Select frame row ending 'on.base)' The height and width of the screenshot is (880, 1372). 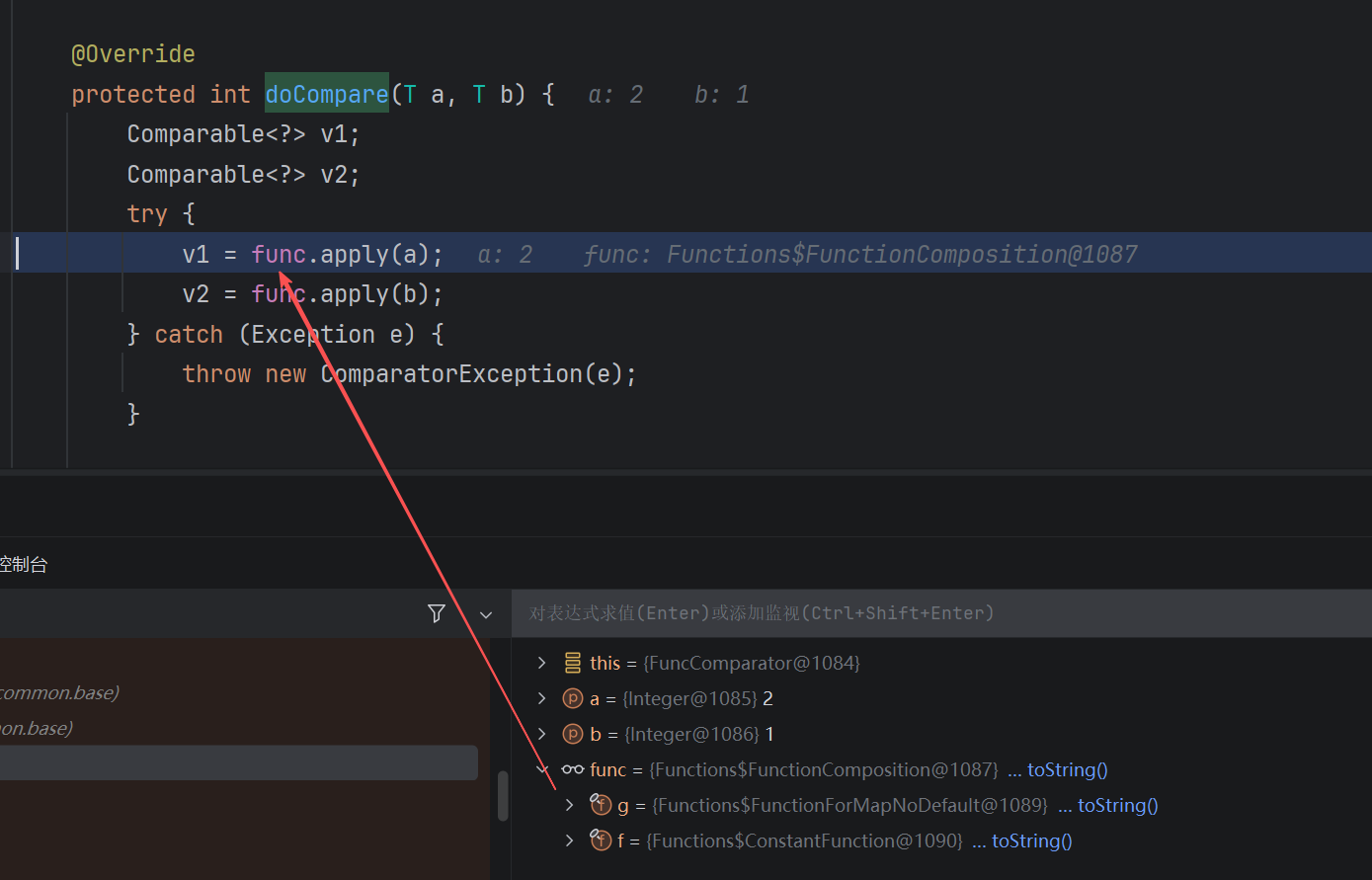38,728
